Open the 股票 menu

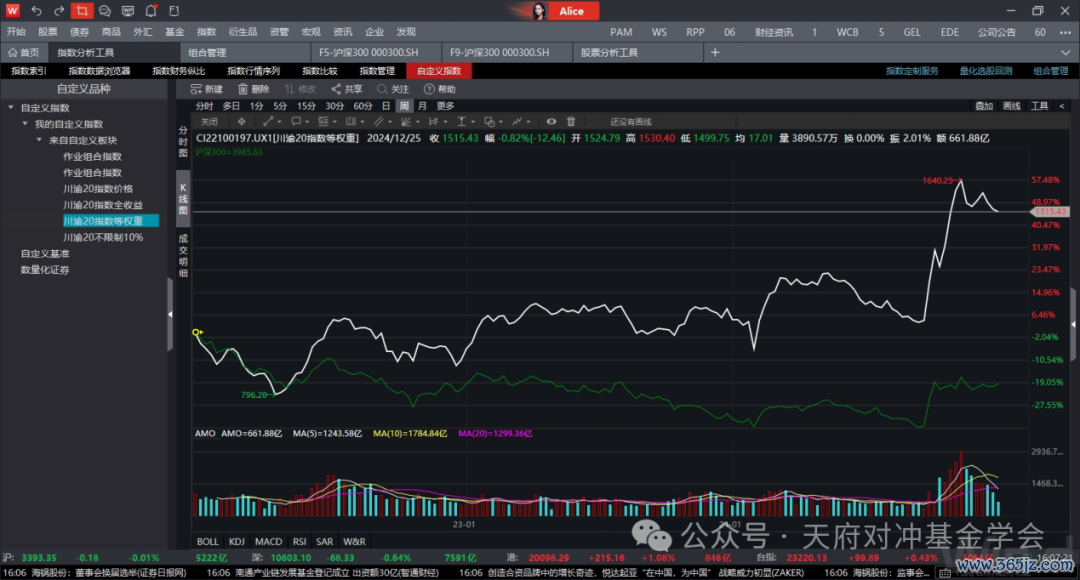point(48,32)
